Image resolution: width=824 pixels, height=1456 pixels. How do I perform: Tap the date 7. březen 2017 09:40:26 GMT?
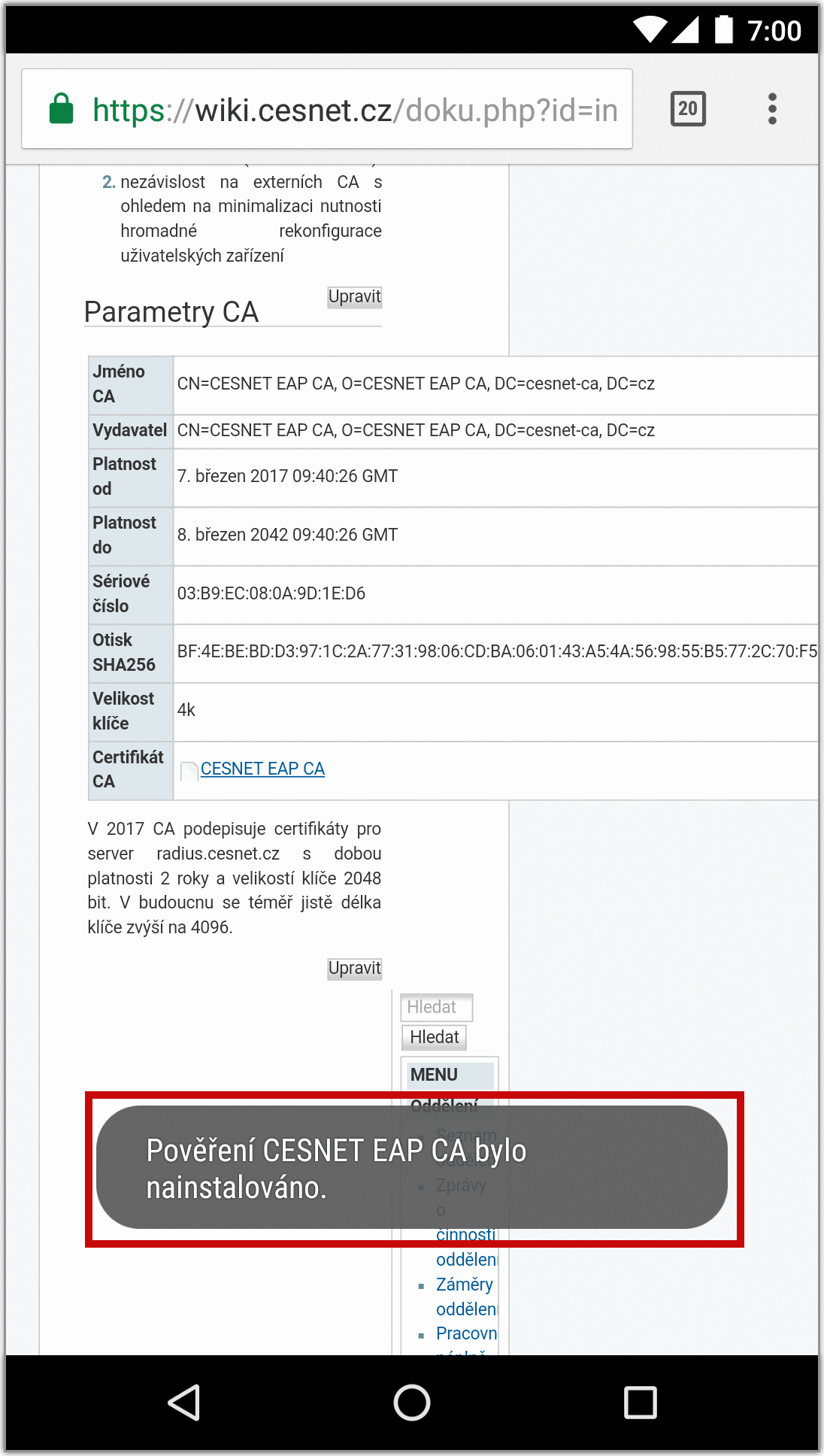click(x=288, y=476)
